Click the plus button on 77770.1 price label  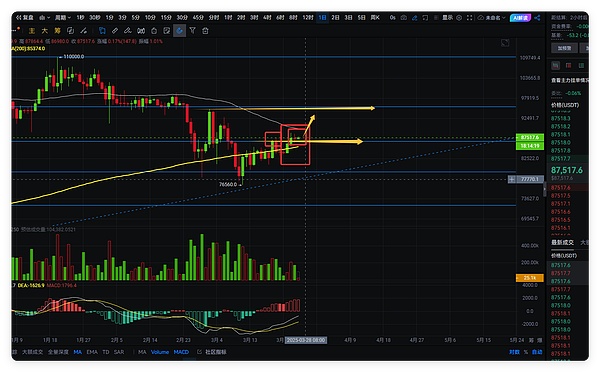tap(512, 179)
